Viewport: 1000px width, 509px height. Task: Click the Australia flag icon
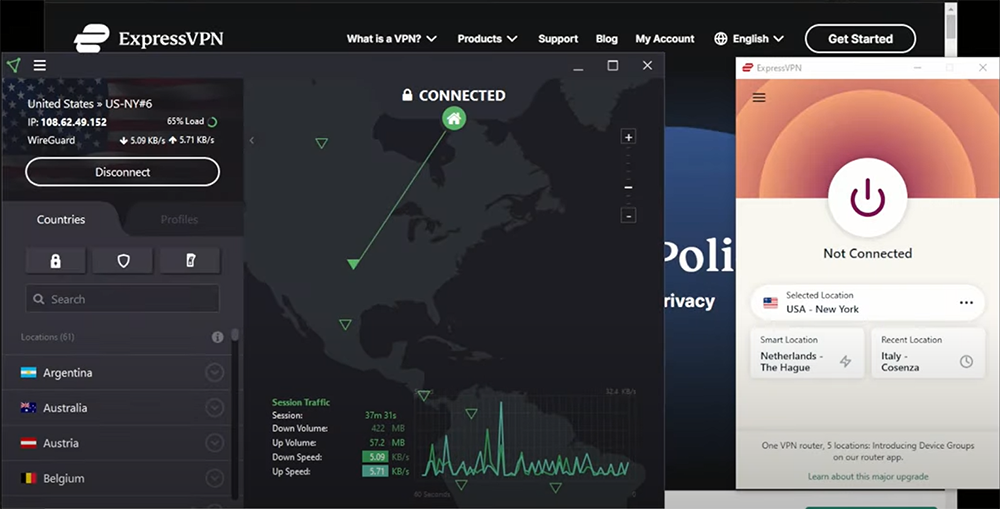tap(28, 408)
